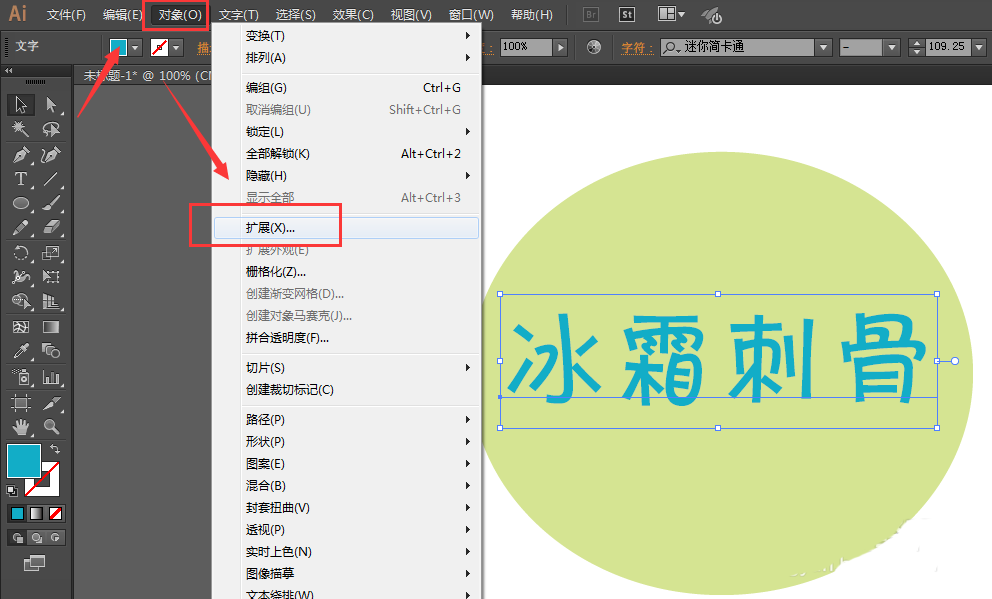Set paint mode to None
Viewport: 992px width, 599px height.
(x=56, y=514)
